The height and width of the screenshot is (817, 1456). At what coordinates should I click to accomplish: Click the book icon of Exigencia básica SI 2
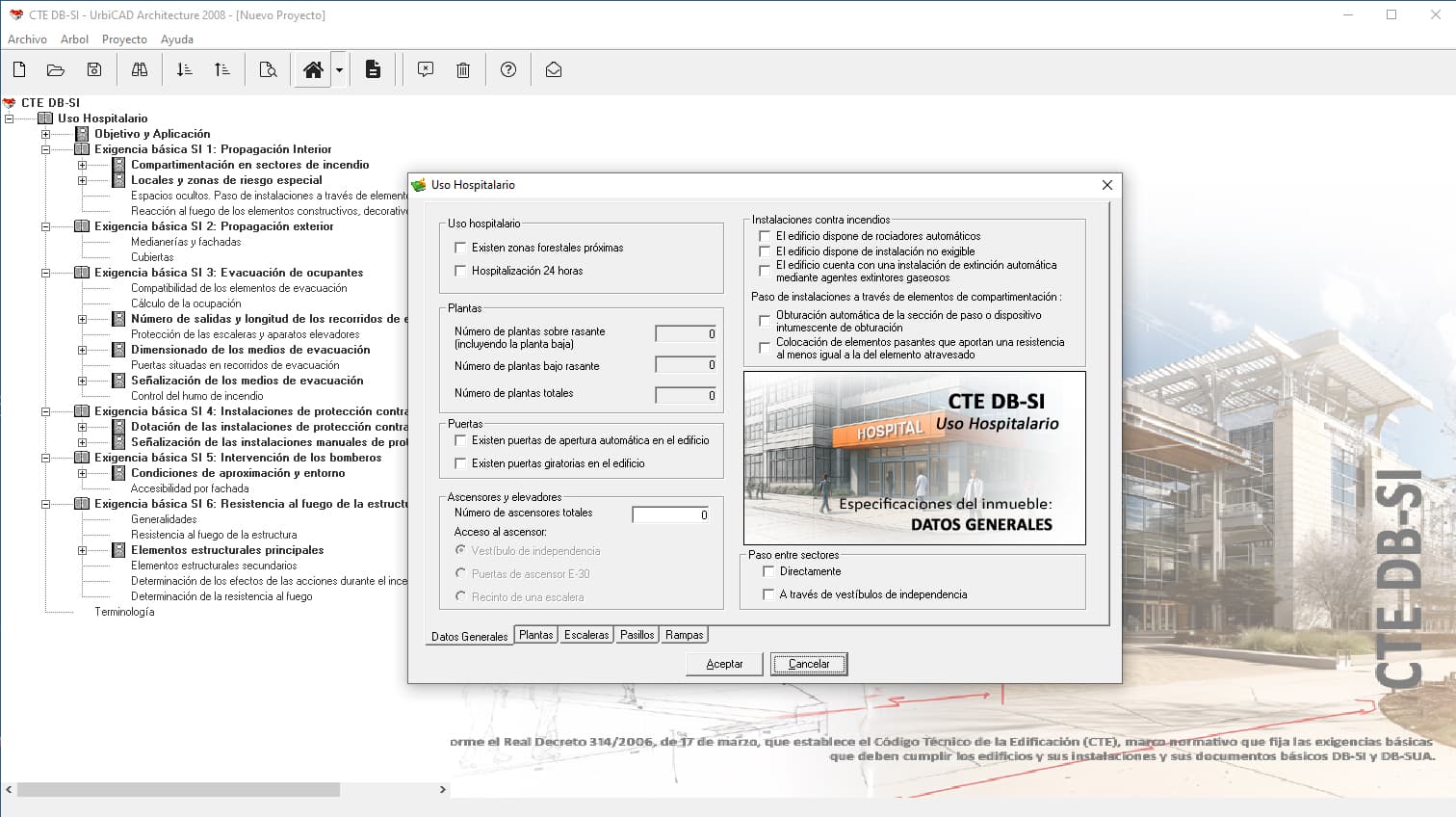click(x=82, y=226)
